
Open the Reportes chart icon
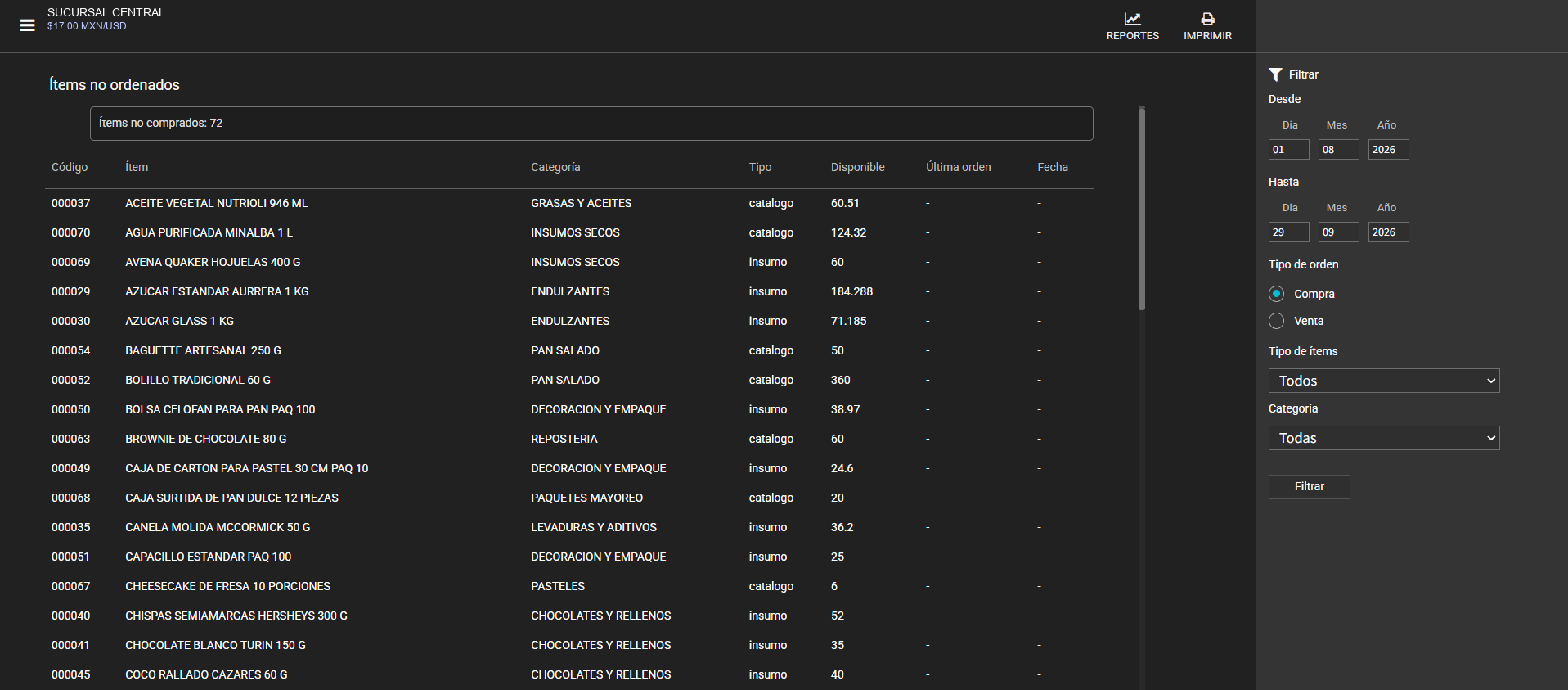pyautogui.click(x=1132, y=19)
